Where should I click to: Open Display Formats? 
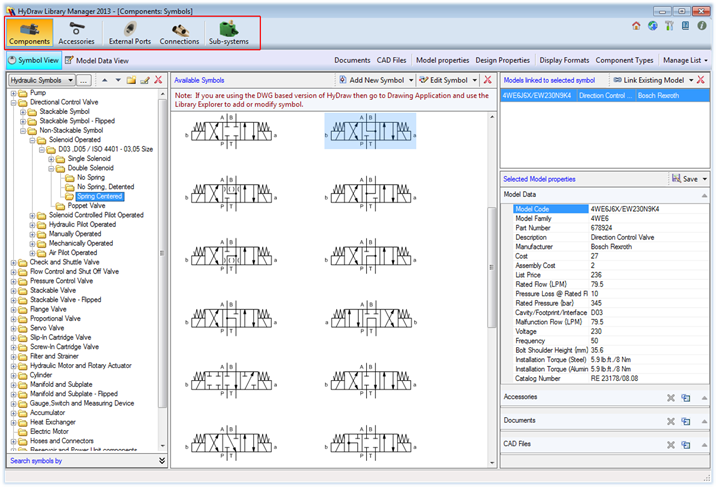point(564,60)
